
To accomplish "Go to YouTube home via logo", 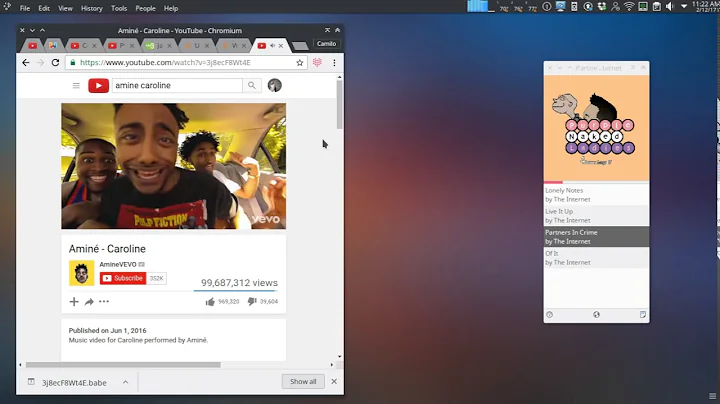I will pos(98,86).
